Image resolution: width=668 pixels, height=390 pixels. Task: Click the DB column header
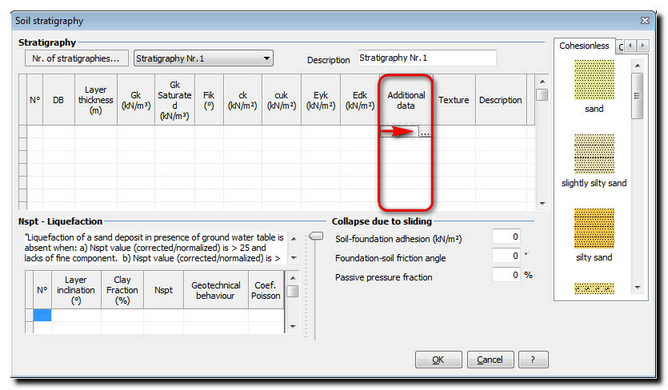click(x=58, y=100)
